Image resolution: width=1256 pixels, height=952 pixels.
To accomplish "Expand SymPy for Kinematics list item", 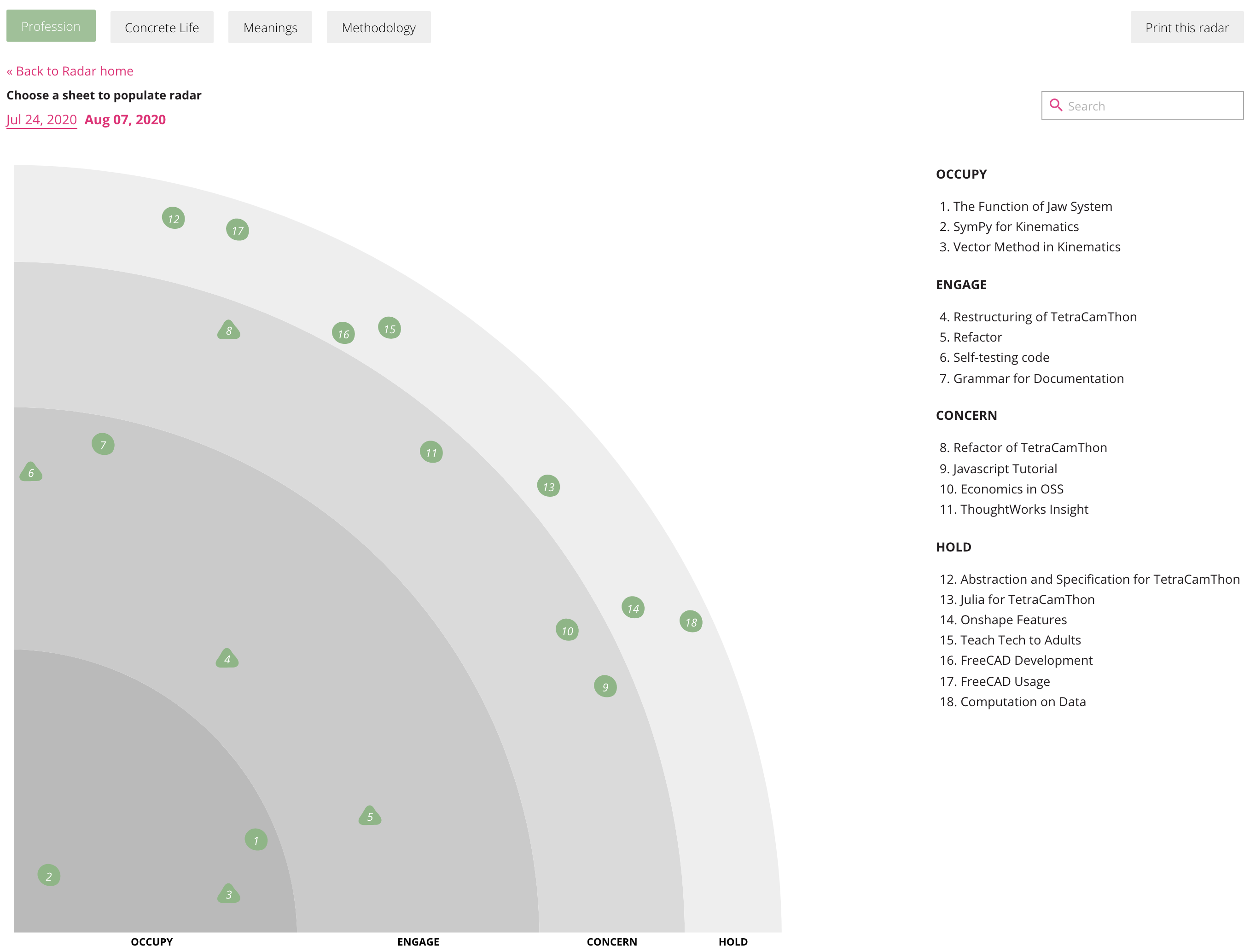I will pos(1015,226).
